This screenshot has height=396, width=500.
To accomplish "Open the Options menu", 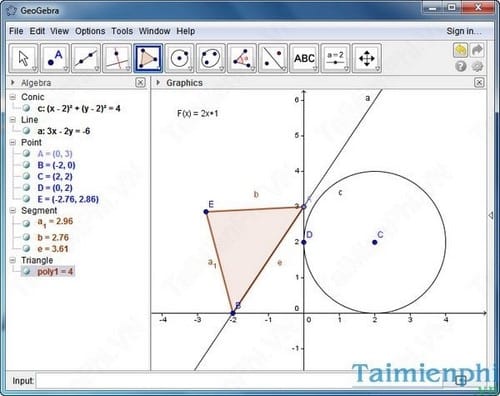I will tap(90, 31).
